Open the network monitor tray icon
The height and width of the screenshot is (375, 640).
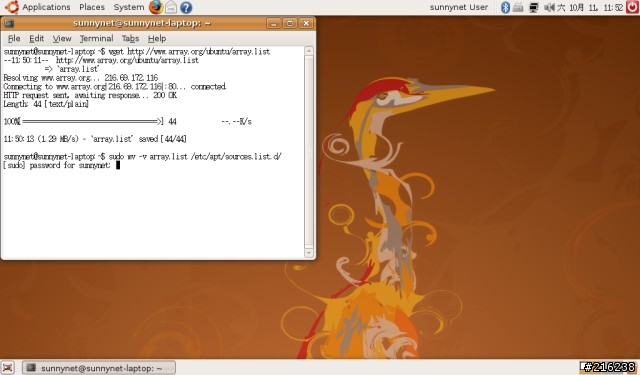point(533,7)
